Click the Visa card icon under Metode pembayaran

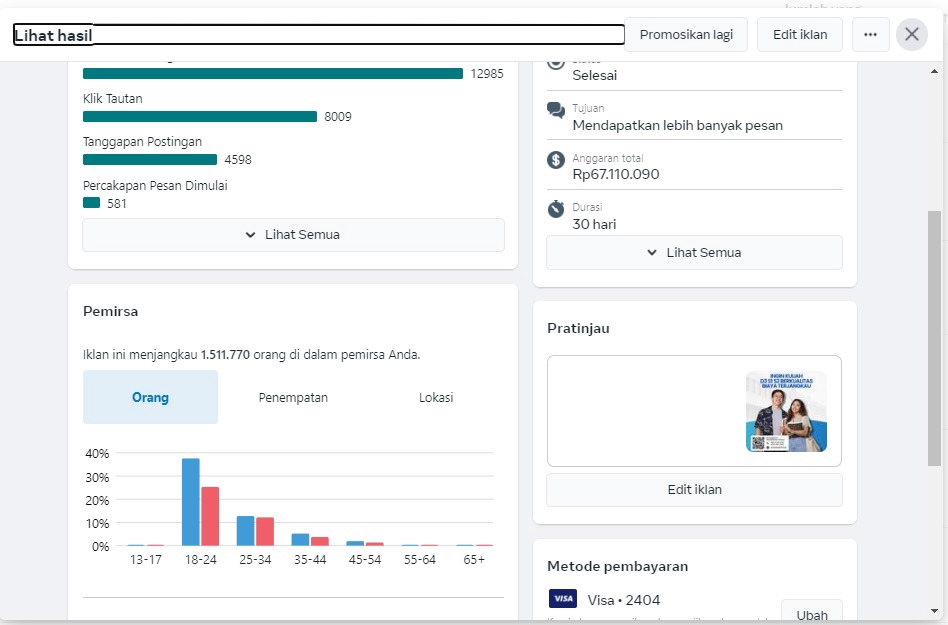pos(563,598)
